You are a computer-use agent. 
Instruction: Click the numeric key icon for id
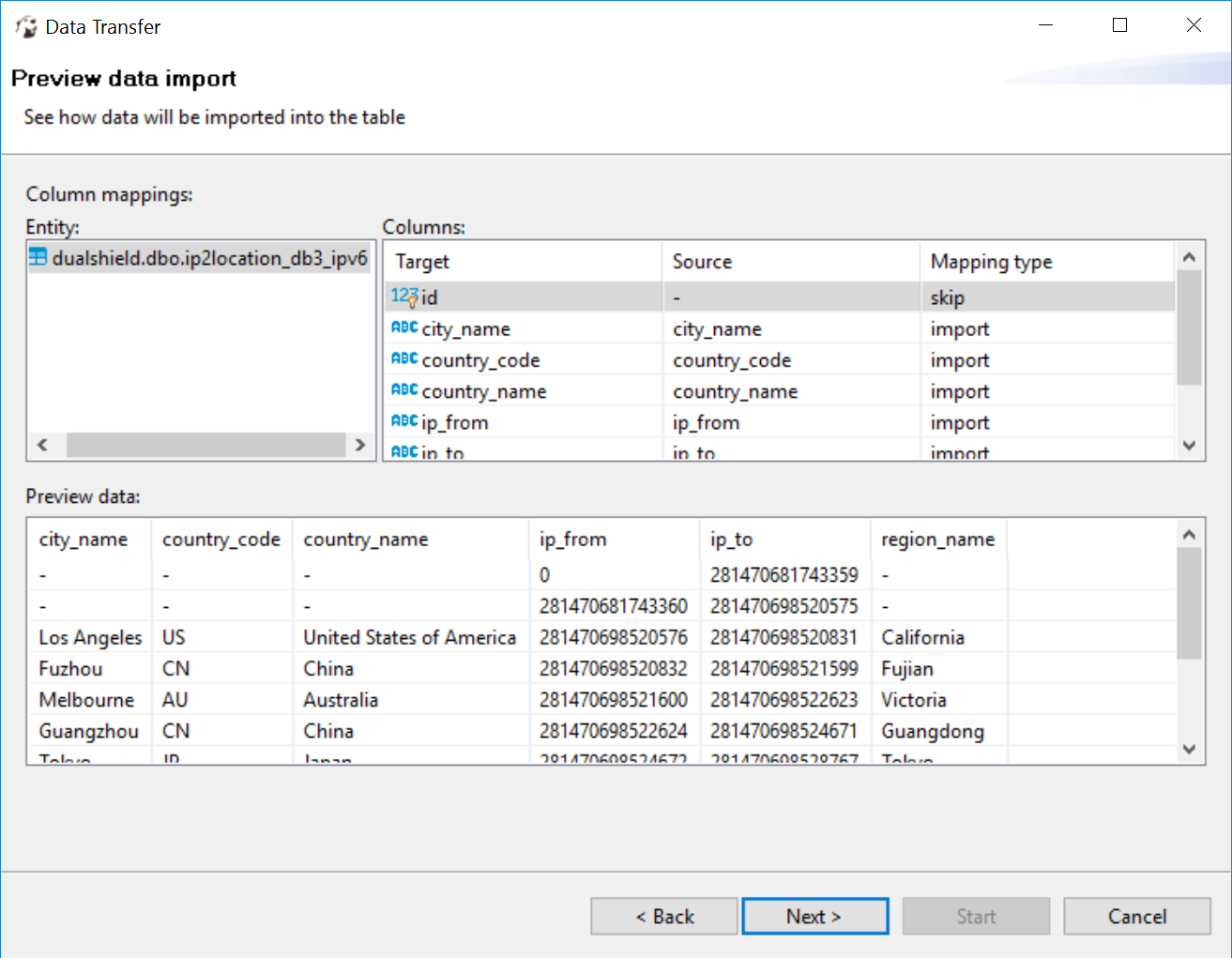tap(403, 297)
